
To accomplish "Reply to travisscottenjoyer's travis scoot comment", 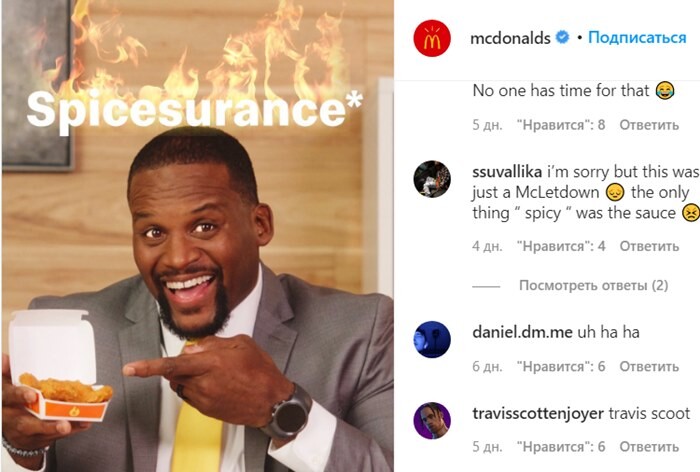I will click(649, 447).
